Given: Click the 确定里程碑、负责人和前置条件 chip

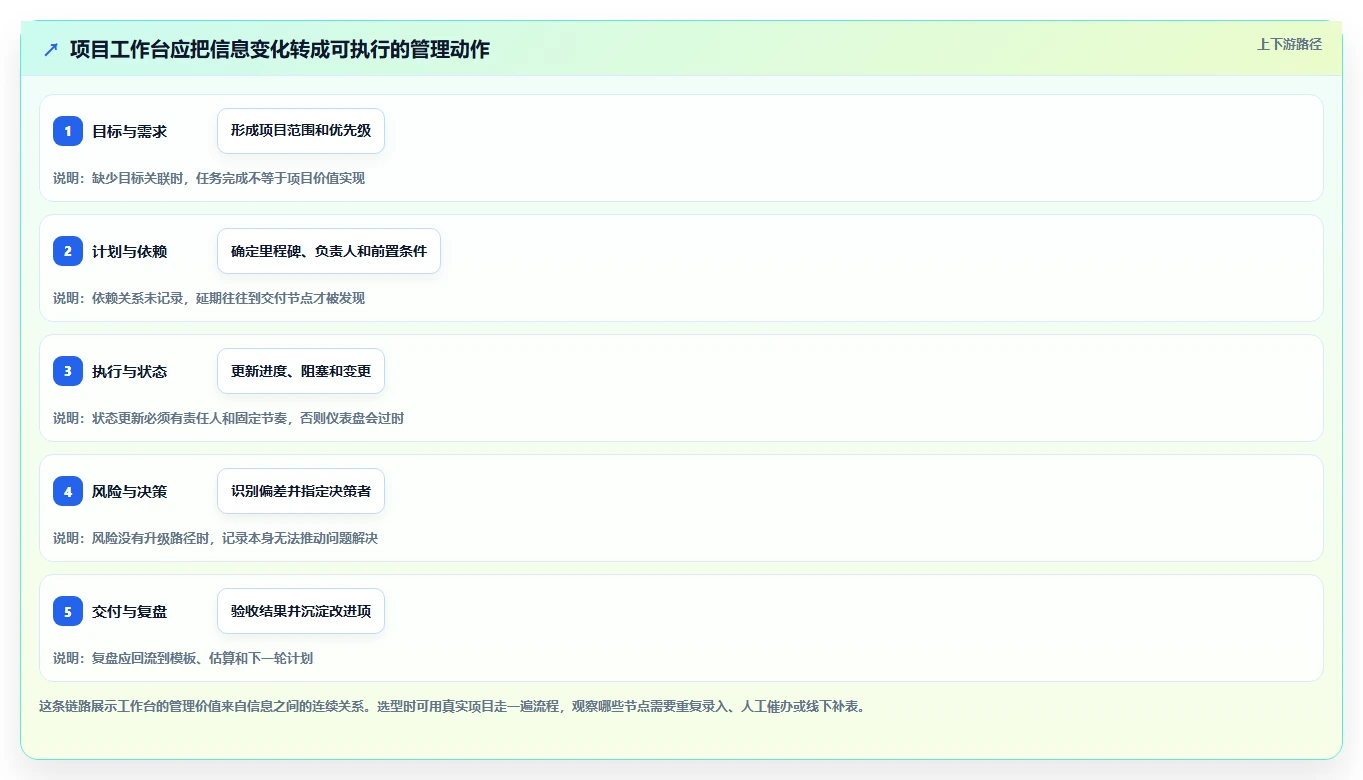Looking at the screenshot, I should coord(329,251).
